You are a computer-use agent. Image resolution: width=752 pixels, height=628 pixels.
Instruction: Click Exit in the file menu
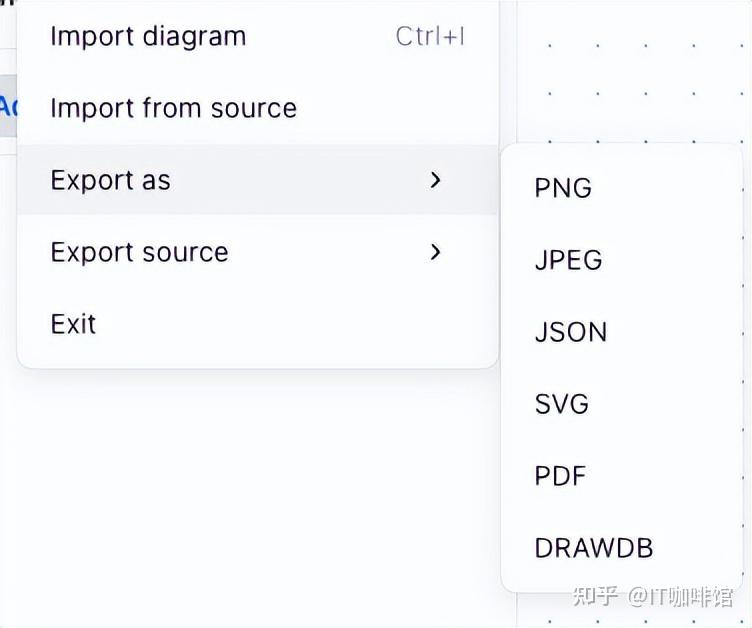coord(73,324)
